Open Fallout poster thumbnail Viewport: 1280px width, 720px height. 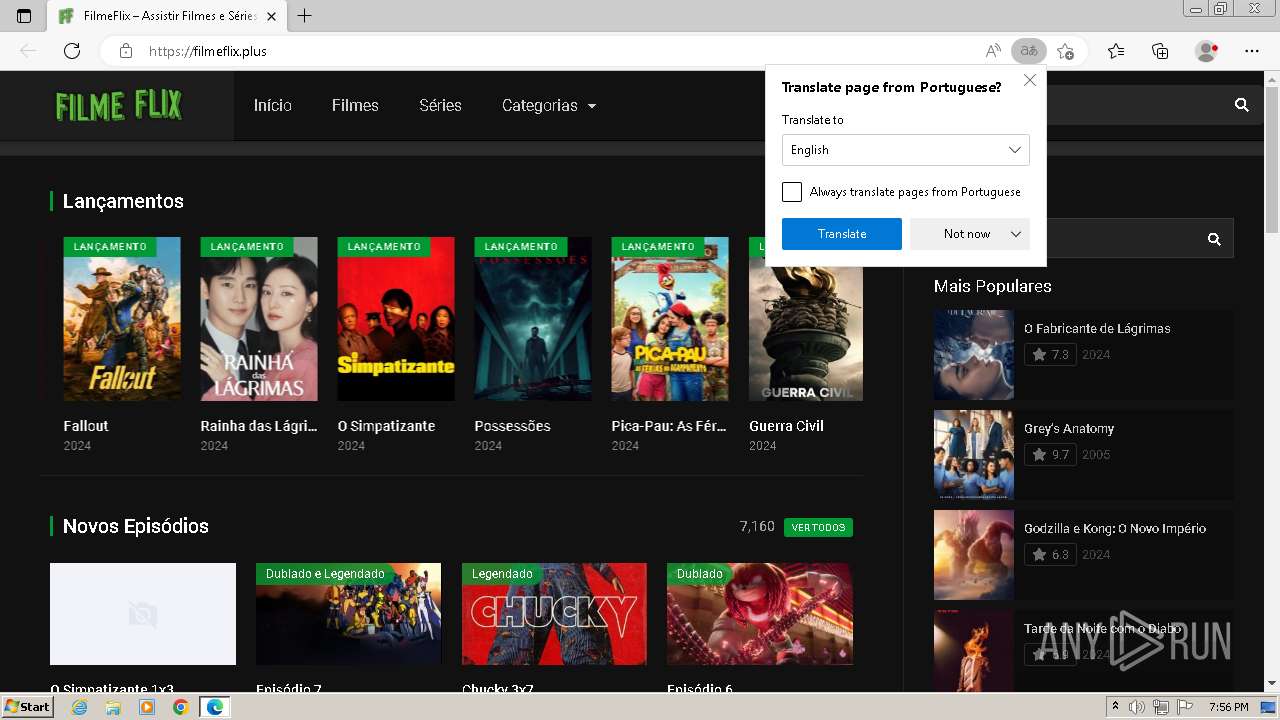(122, 319)
